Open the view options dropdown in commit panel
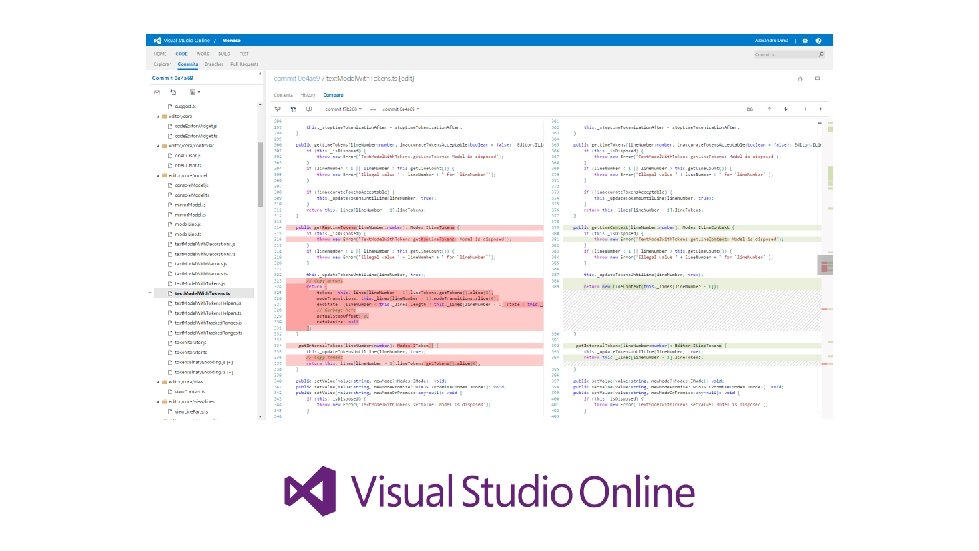Viewport: 979px width, 551px height. tap(194, 92)
